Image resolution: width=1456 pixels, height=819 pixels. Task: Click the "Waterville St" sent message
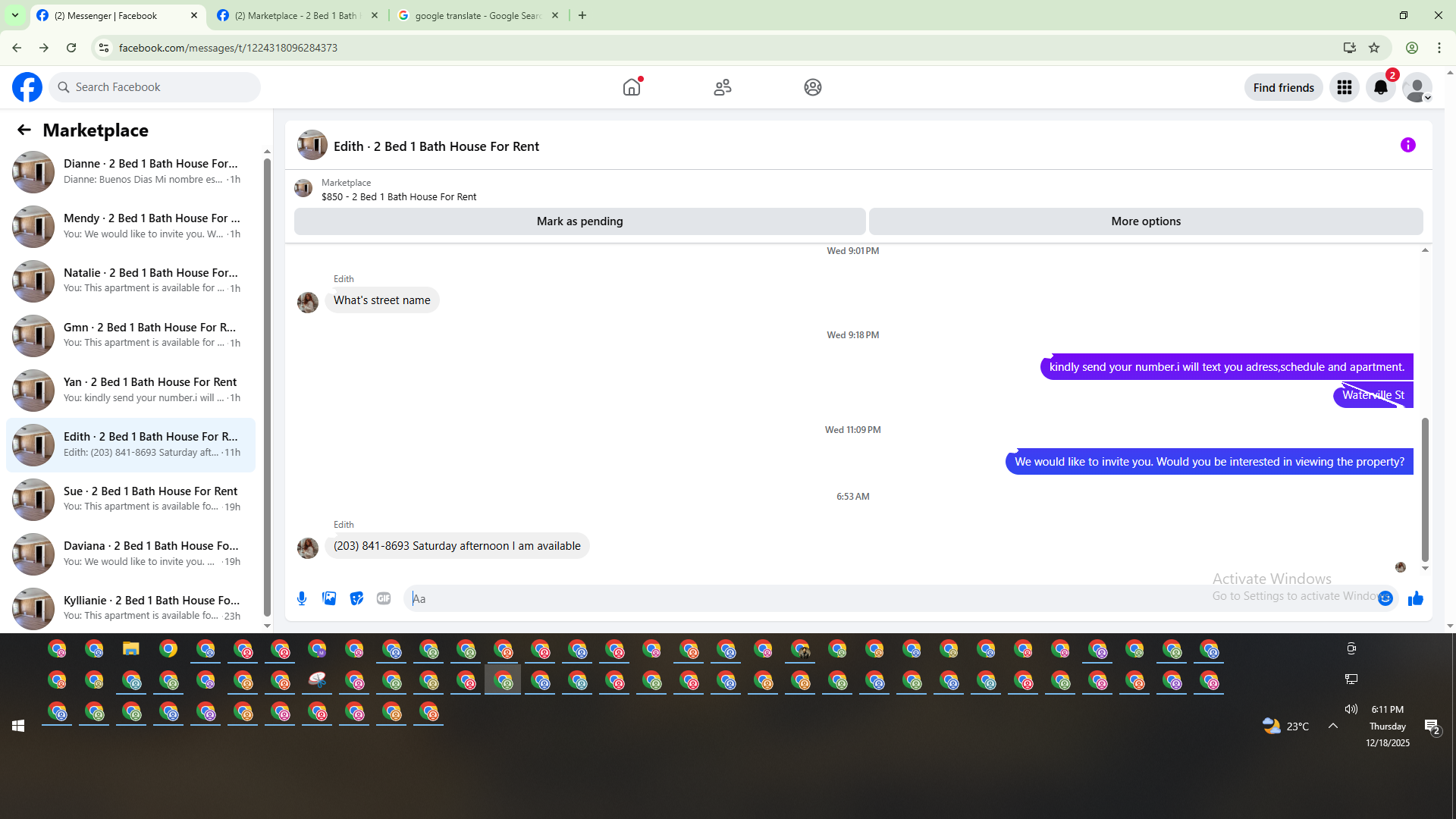(x=1373, y=395)
